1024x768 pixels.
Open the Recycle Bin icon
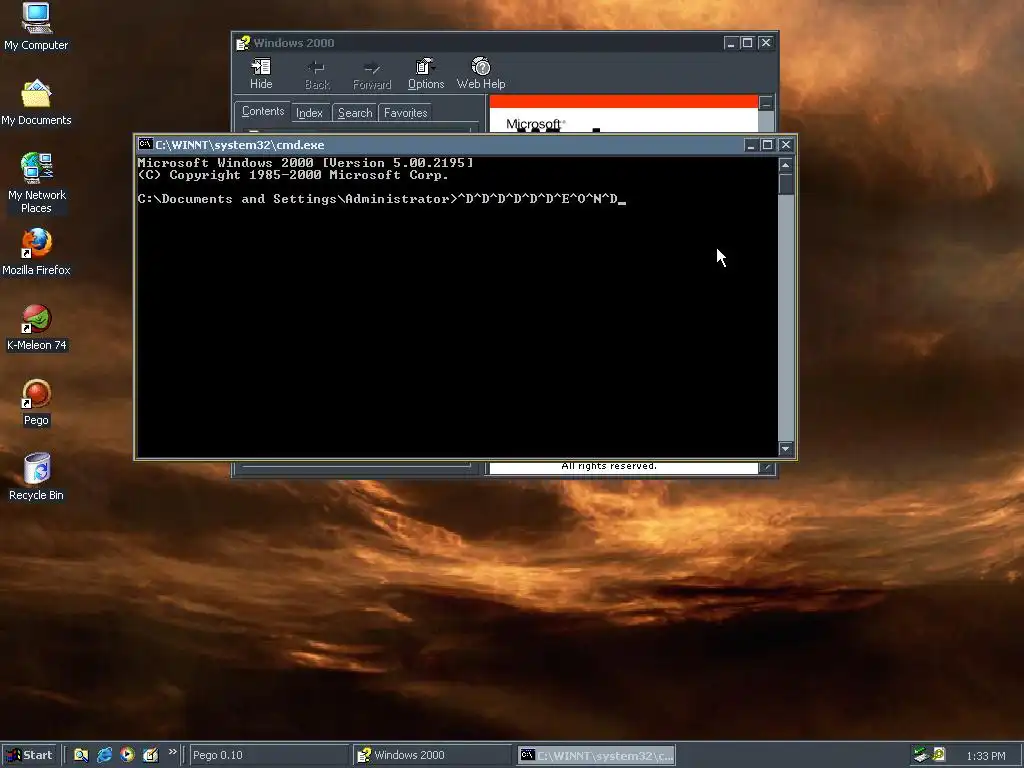tap(36, 477)
